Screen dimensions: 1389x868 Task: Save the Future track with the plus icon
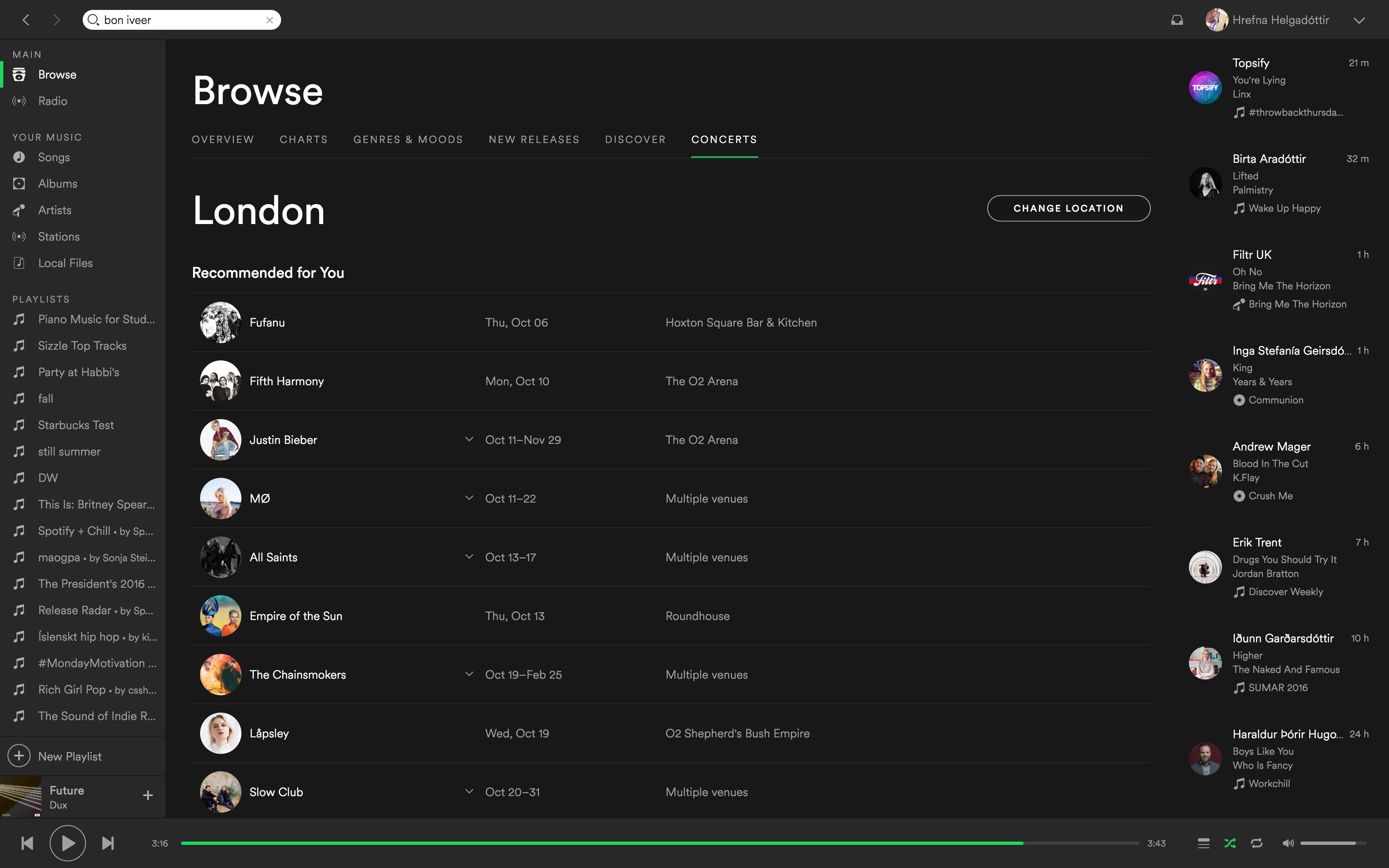click(148, 795)
